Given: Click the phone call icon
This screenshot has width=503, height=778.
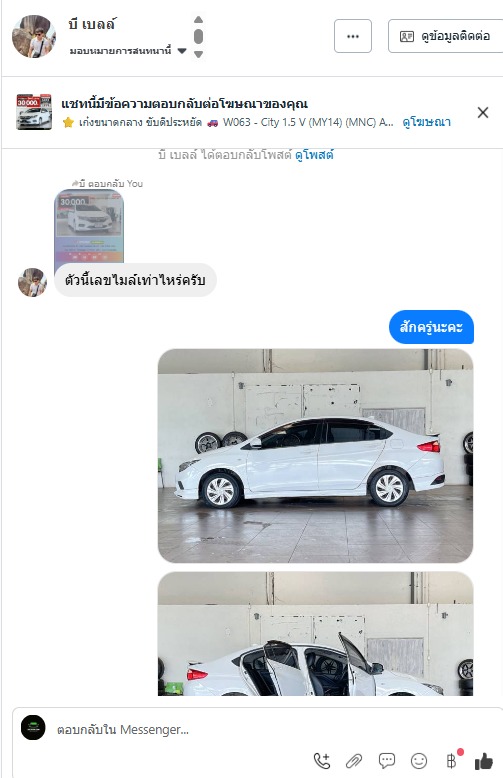Looking at the screenshot, I should (322, 761).
